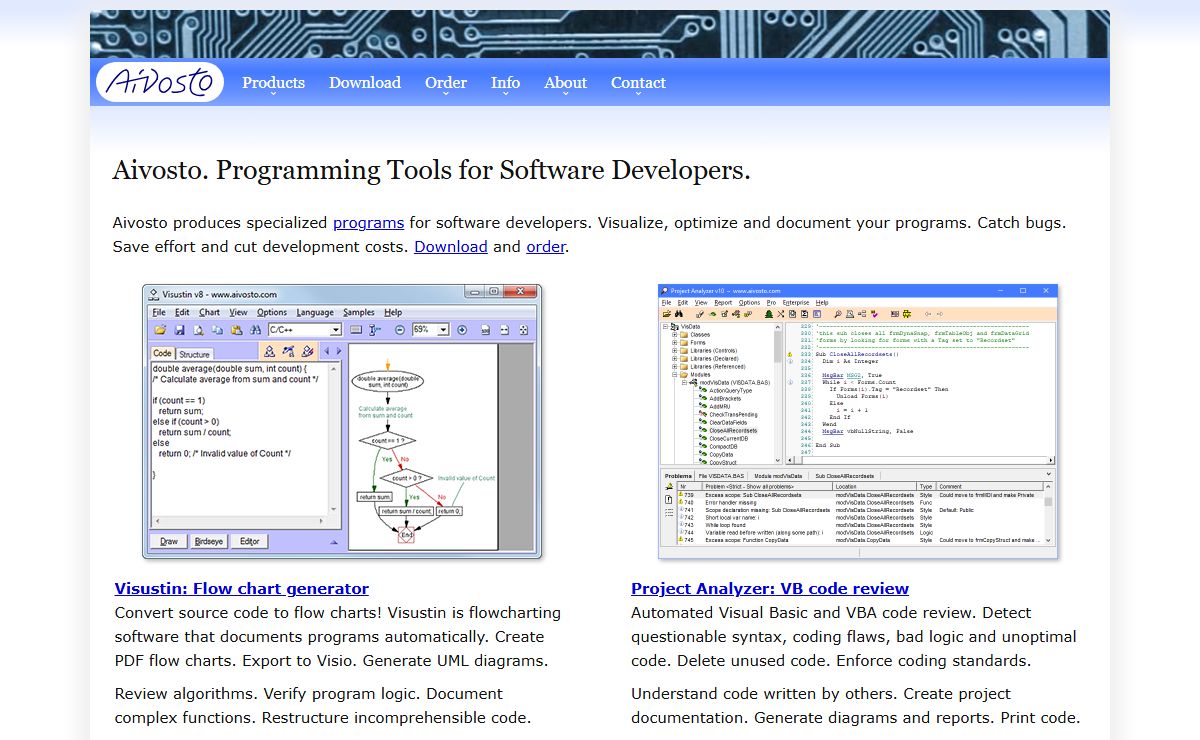
Task: Click the Aivosto logo
Action: coord(160,82)
